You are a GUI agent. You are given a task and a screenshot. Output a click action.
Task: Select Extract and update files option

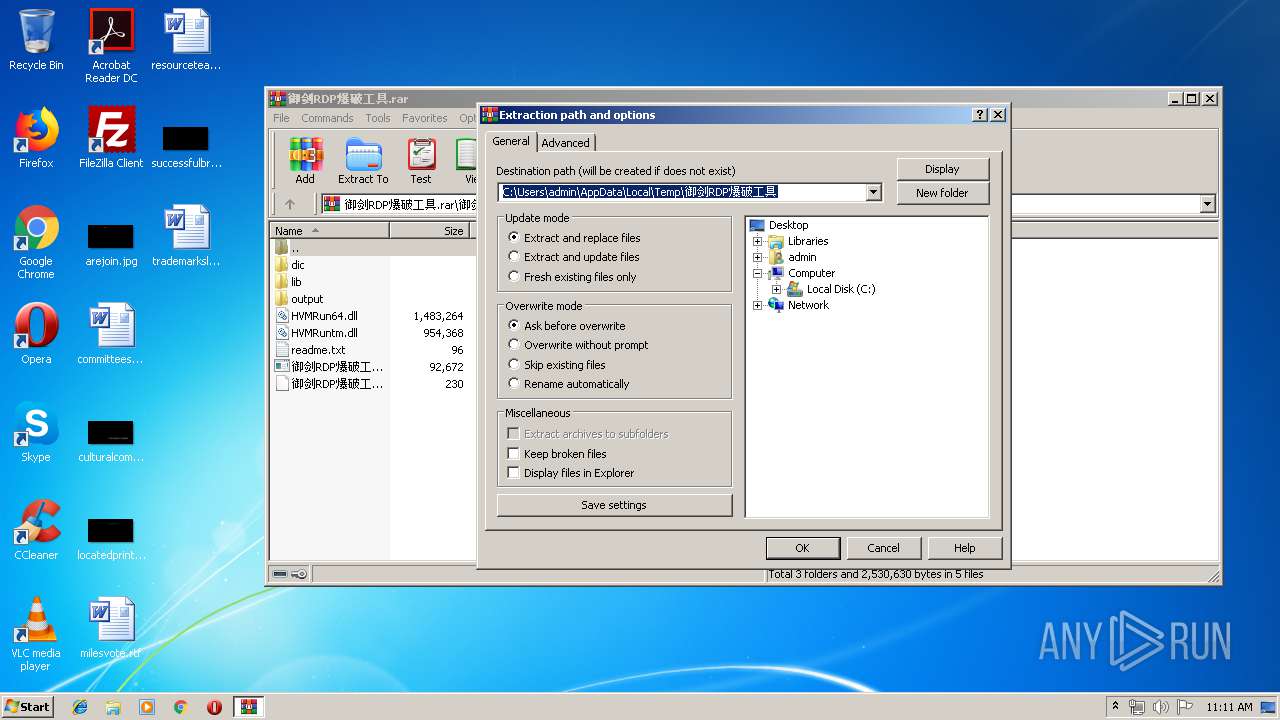click(x=575, y=257)
